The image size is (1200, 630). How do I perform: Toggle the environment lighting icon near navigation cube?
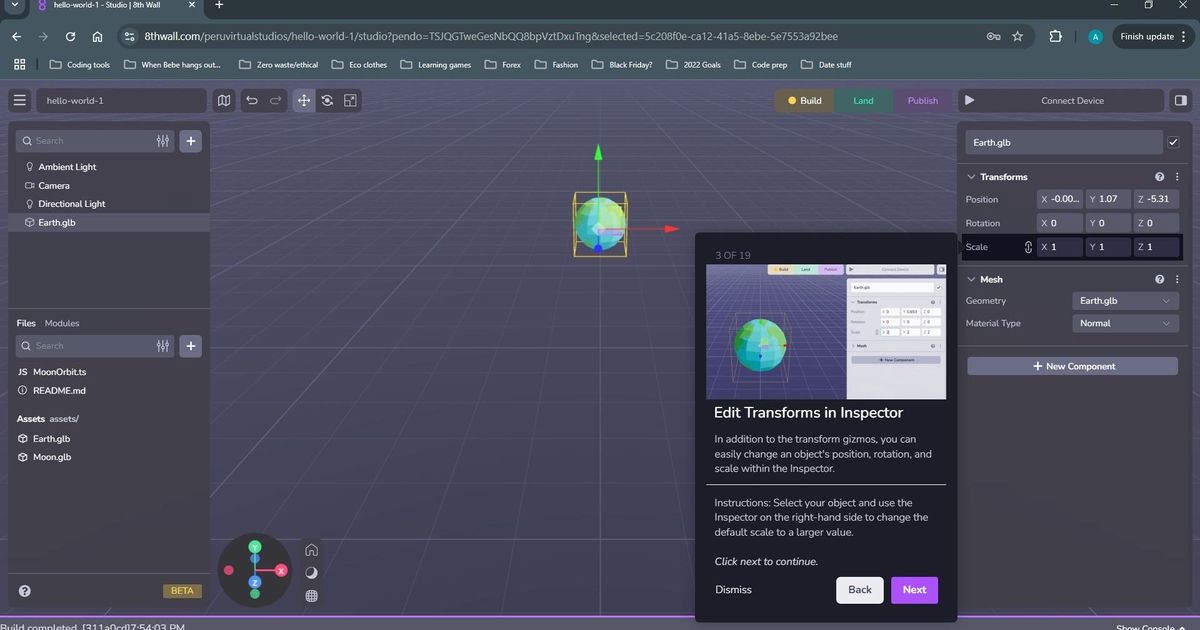pyautogui.click(x=311, y=572)
